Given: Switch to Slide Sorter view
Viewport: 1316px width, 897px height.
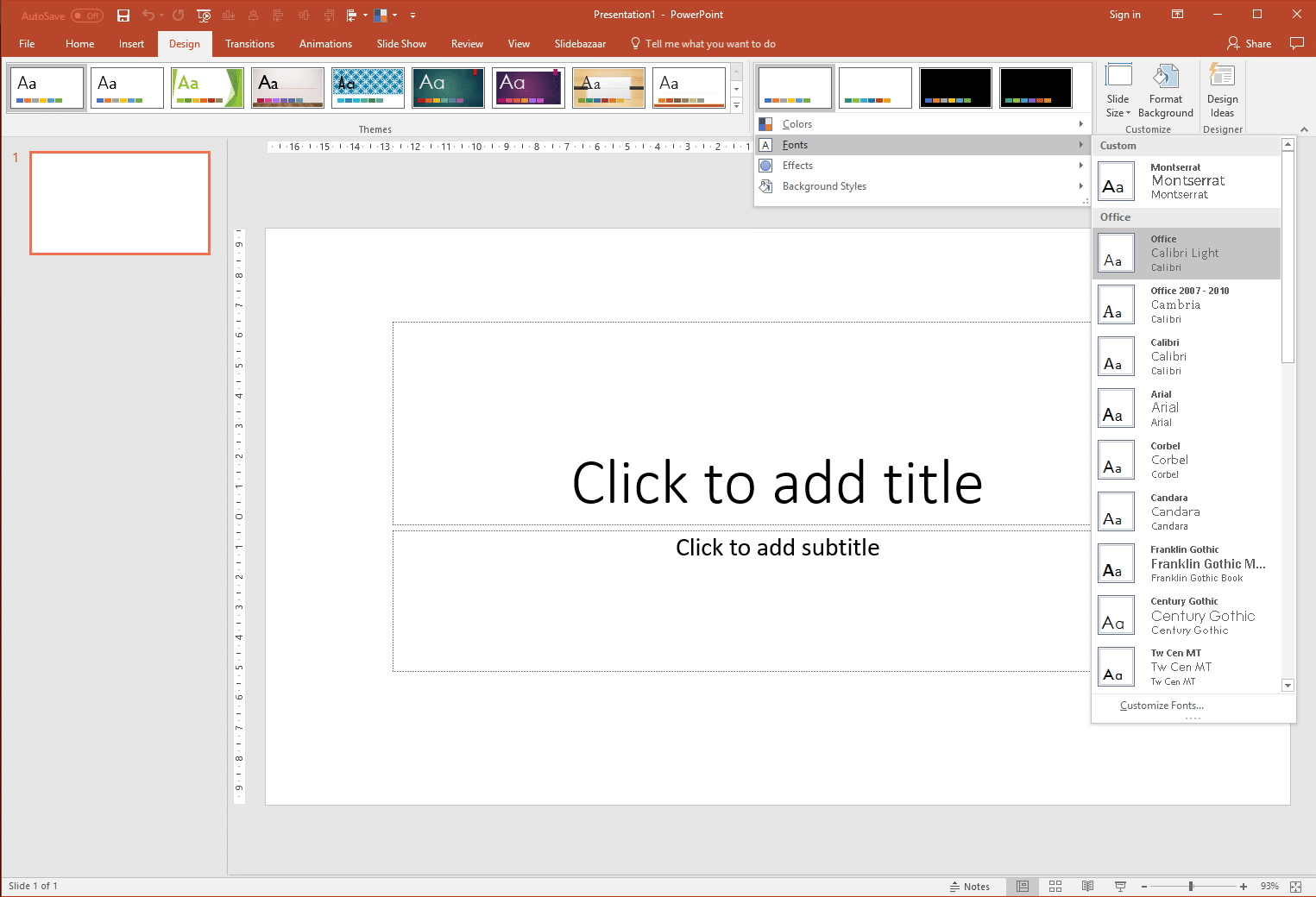Looking at the screenshot, I should pos(1055,886).
